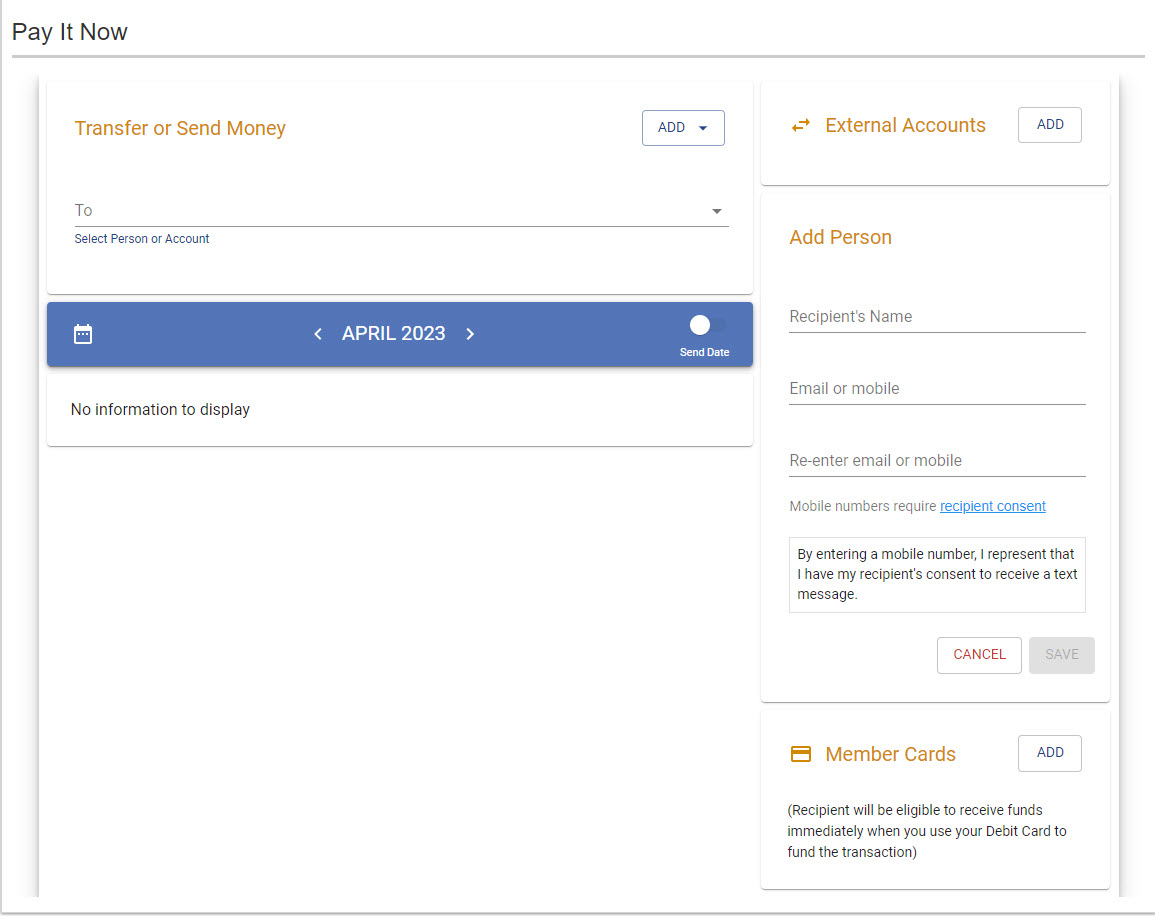The height and width of the screenshot is (916, 1155).
Task: Click the mobile number consent disclaimer box
Action: (937, 574)
